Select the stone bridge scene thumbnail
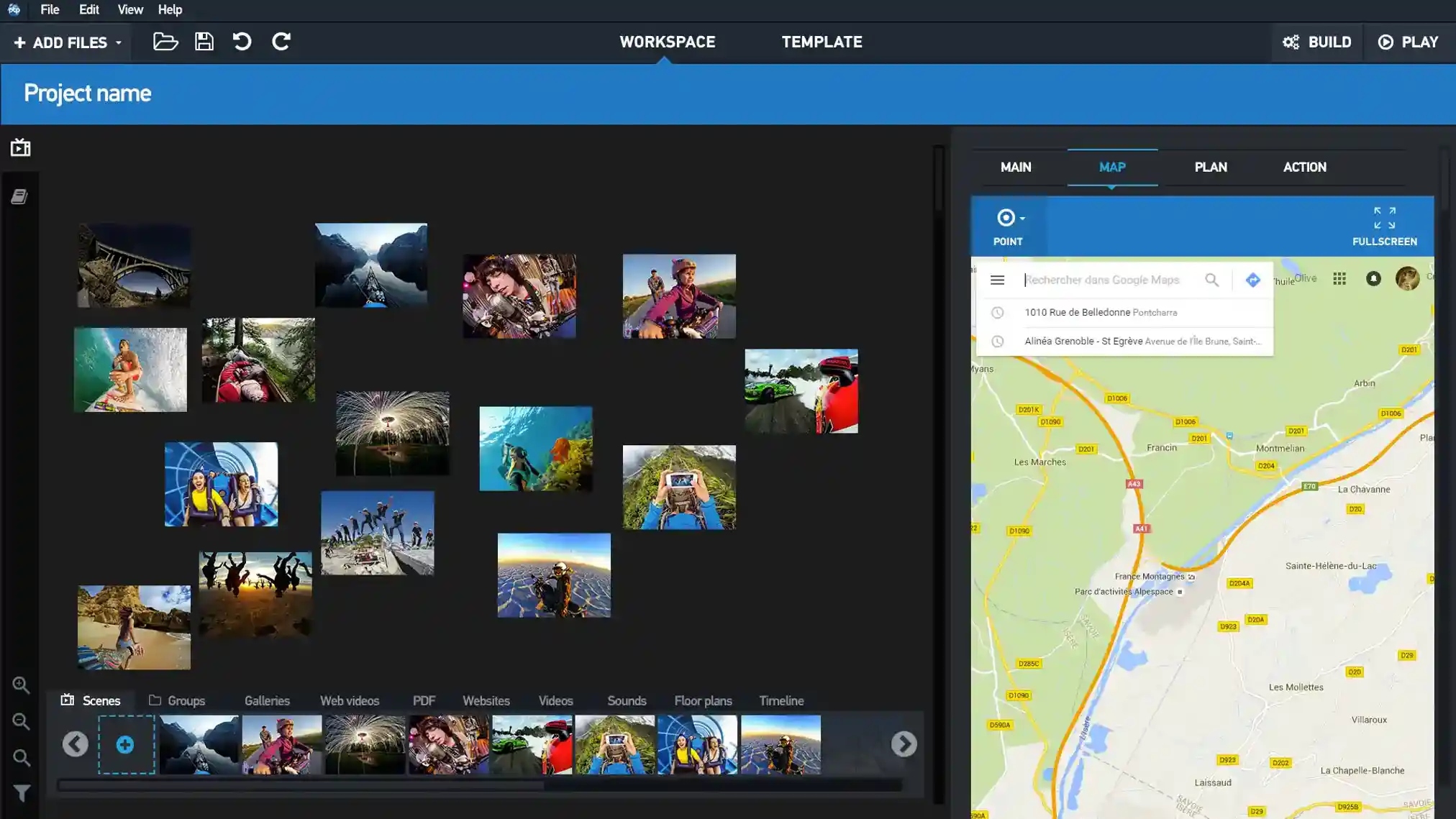1456x819 pixels. click(x=134, y=265)
